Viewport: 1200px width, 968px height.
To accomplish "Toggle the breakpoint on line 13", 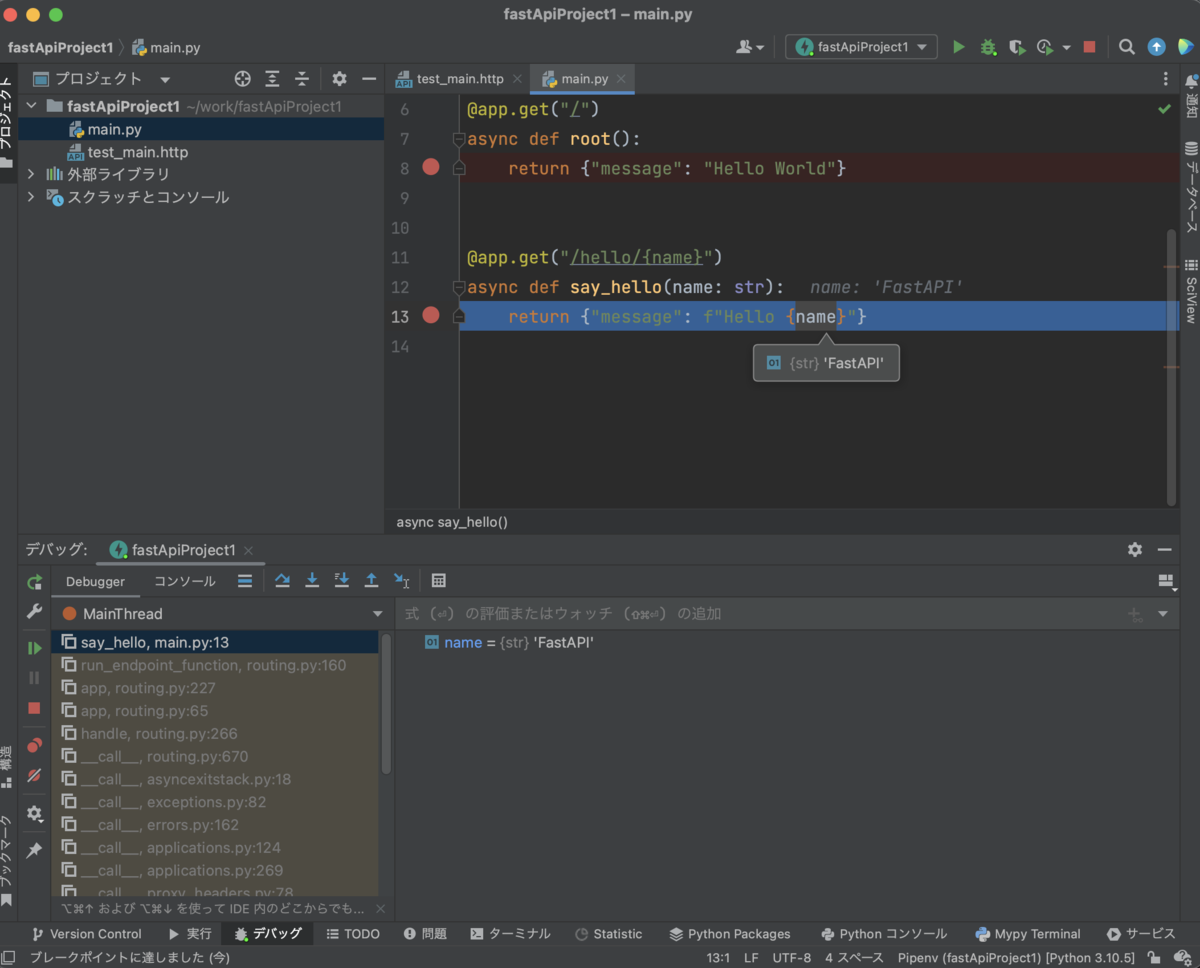I will click(x=431, y=315).
